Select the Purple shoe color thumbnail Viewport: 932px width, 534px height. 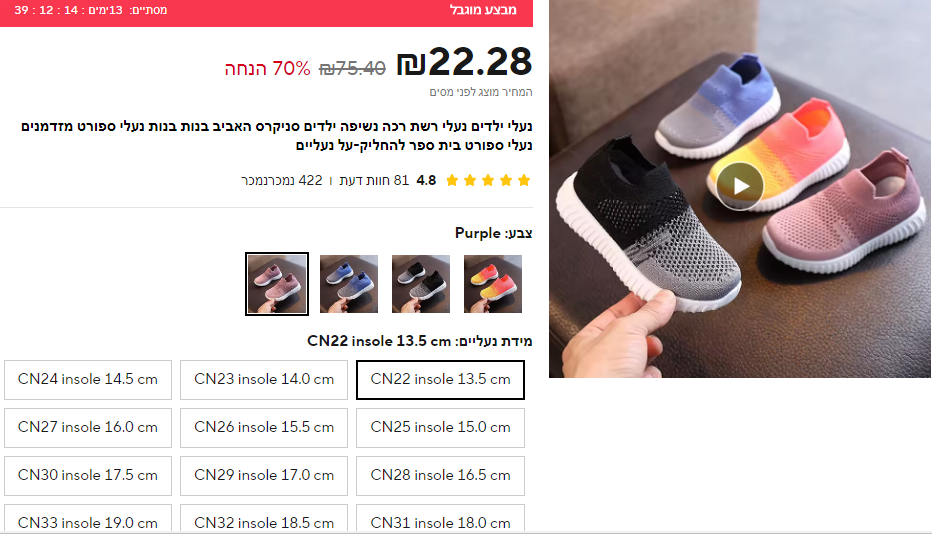277,284
